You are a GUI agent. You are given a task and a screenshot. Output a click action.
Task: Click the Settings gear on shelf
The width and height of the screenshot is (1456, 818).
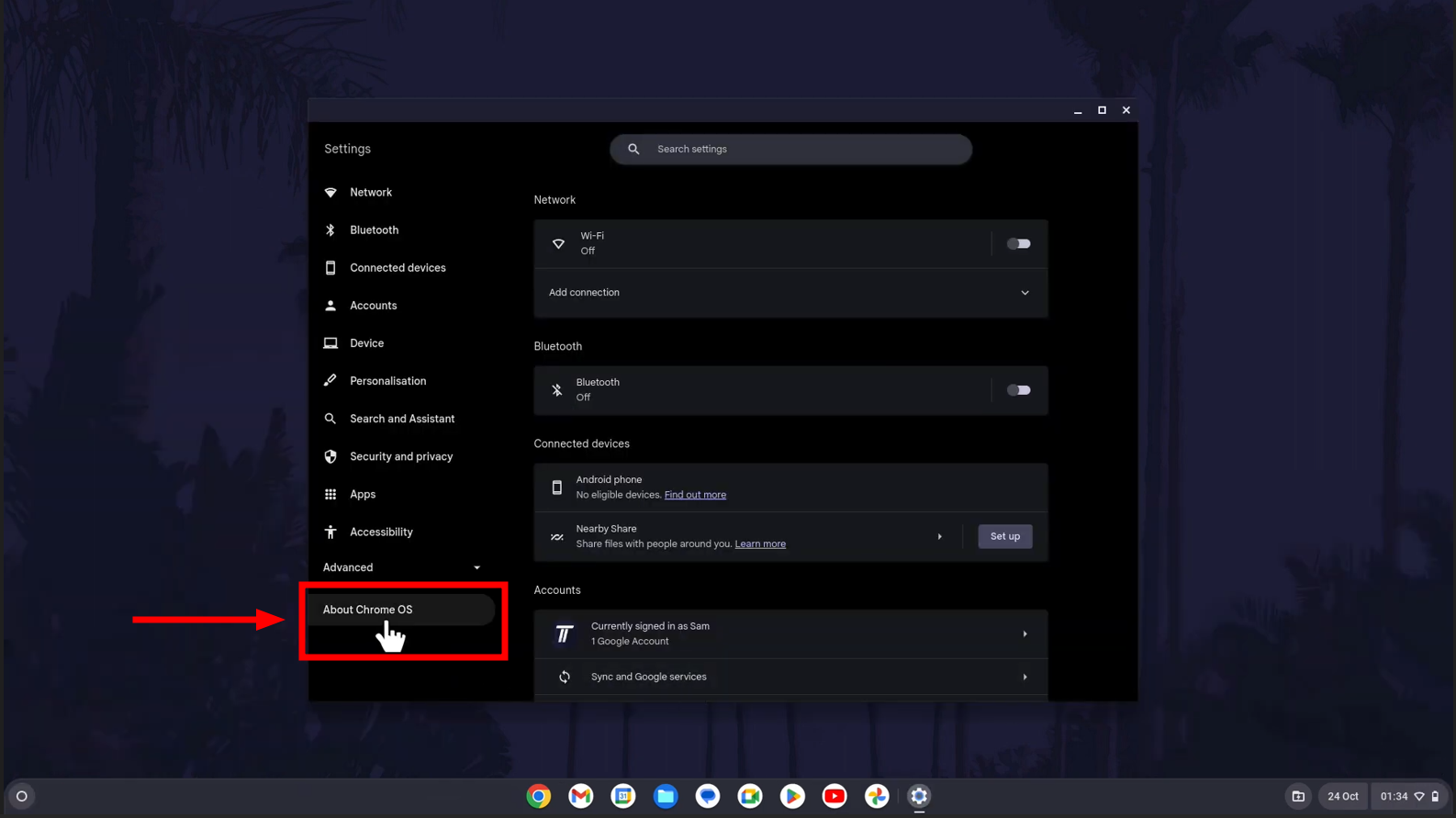(x=919, y=796)
